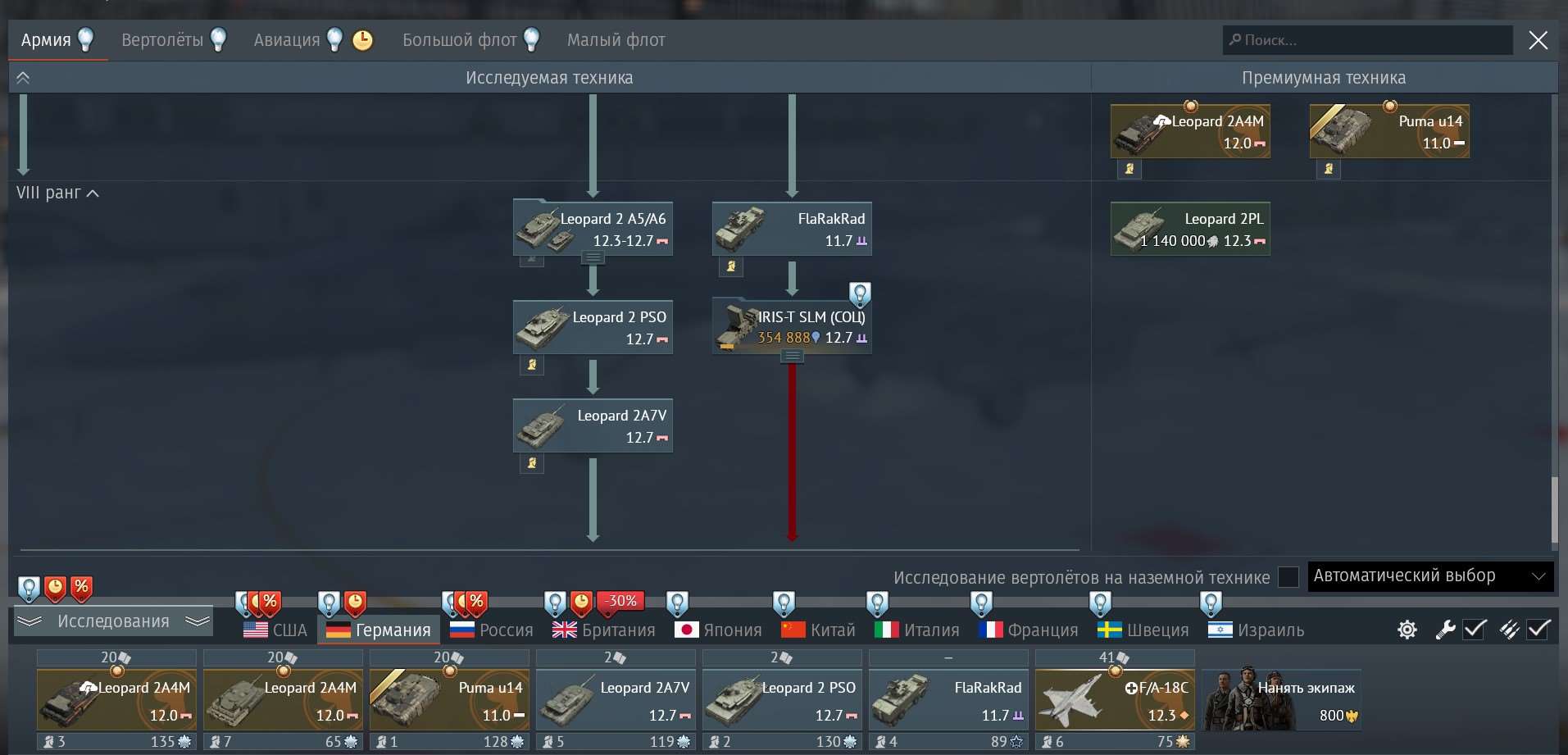Click the lightbulb icon beside Вертолёты
This screenshot has height=755, width=1568.
coord(218,39)
